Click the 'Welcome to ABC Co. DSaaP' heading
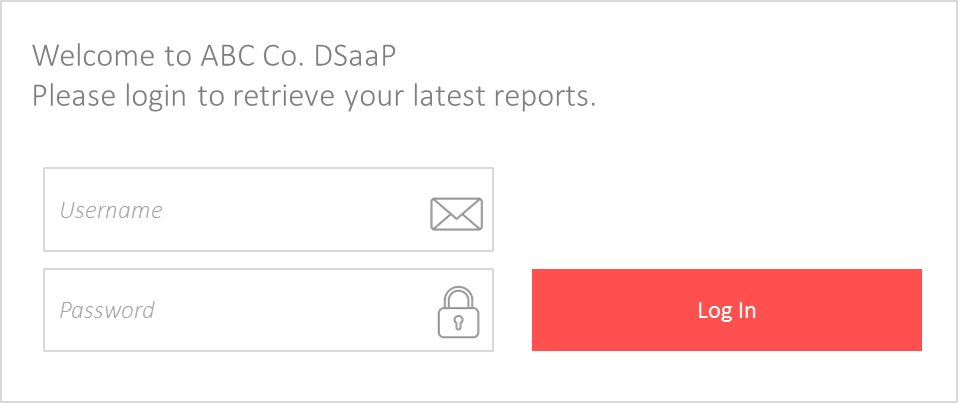Viewport: 958px width, 403px height. [214, 55]
